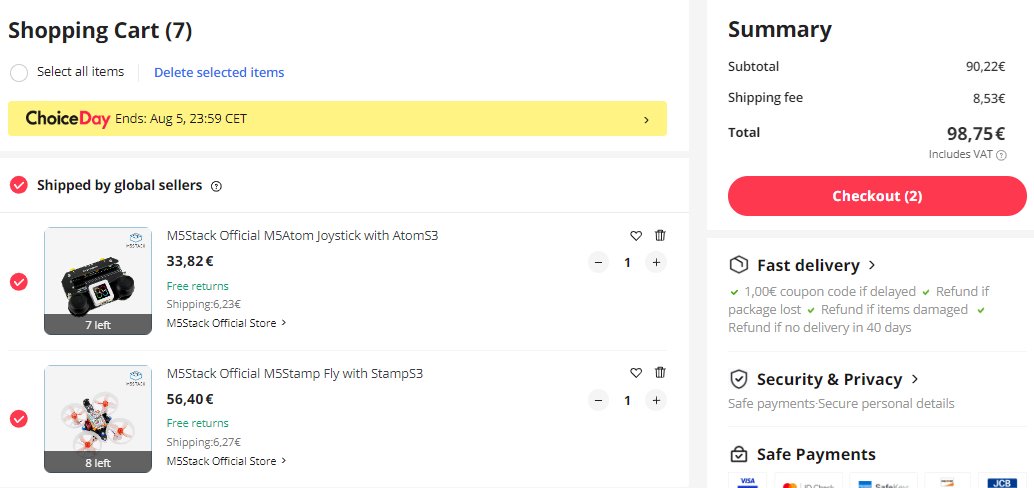
Task: Click the SafeKey payment logo
Action: (884, 482)
